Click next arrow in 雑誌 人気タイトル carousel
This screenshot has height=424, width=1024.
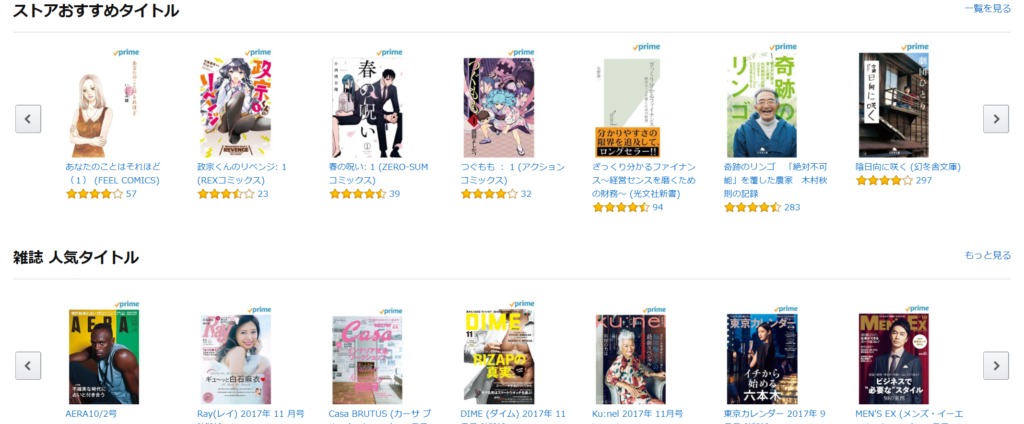(995, 365)
